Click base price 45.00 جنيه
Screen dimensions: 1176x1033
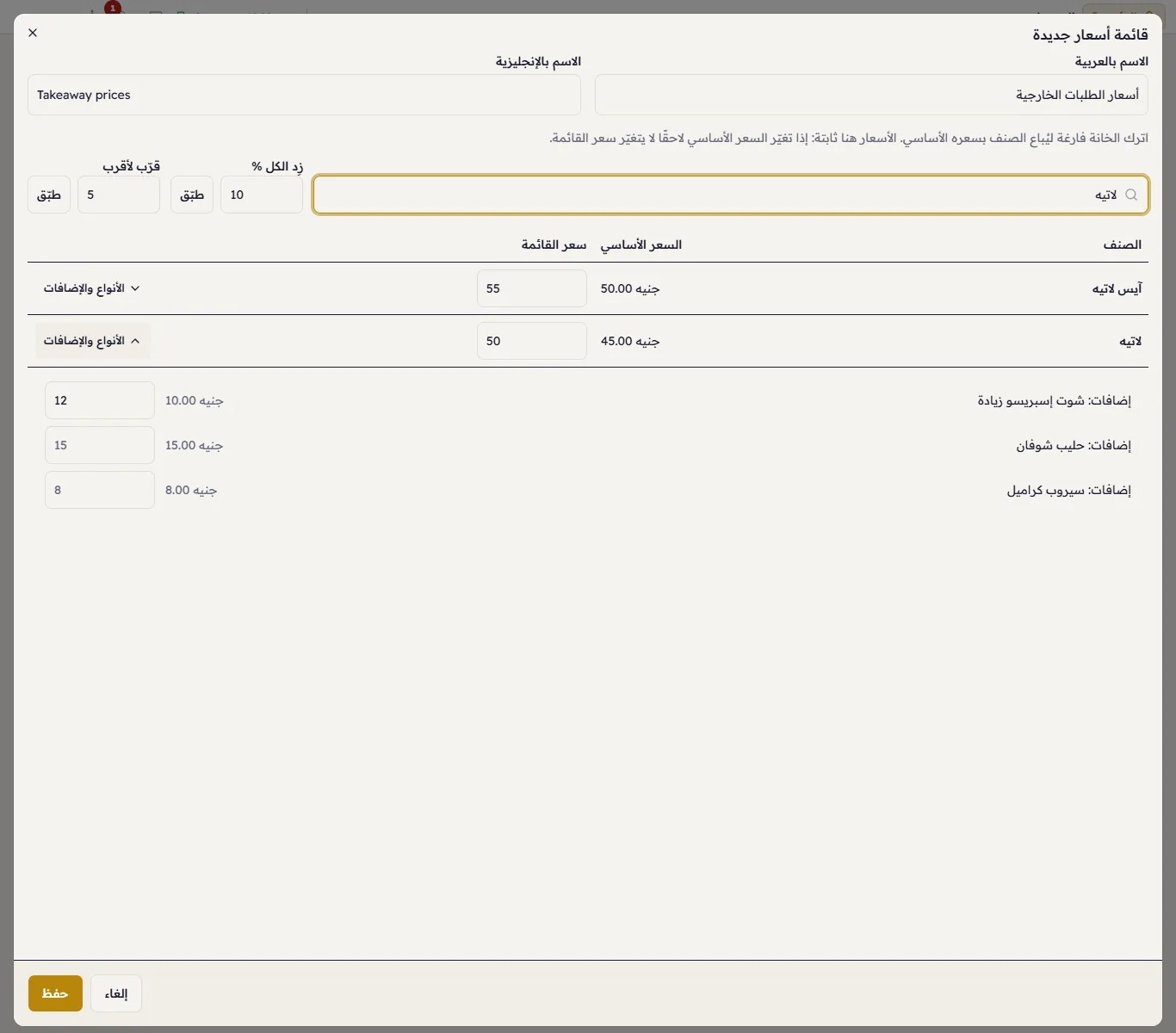coord(630,341)
